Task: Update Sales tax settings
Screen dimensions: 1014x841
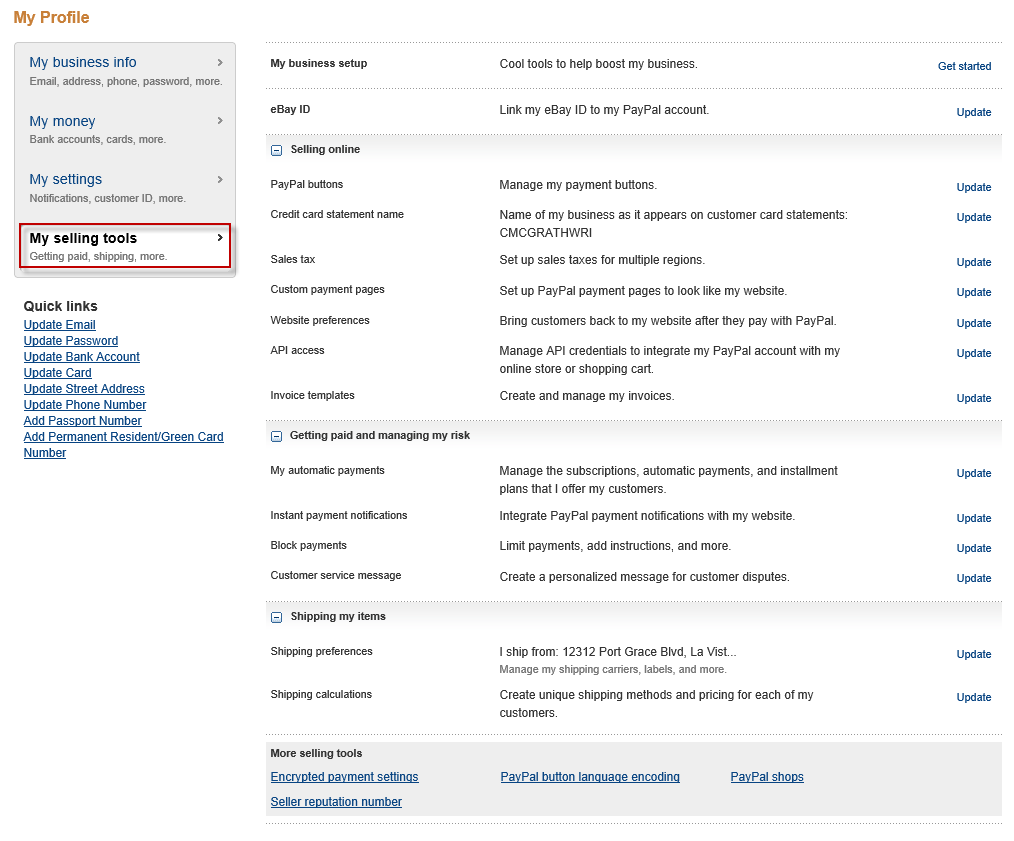Action: point(973,262)
